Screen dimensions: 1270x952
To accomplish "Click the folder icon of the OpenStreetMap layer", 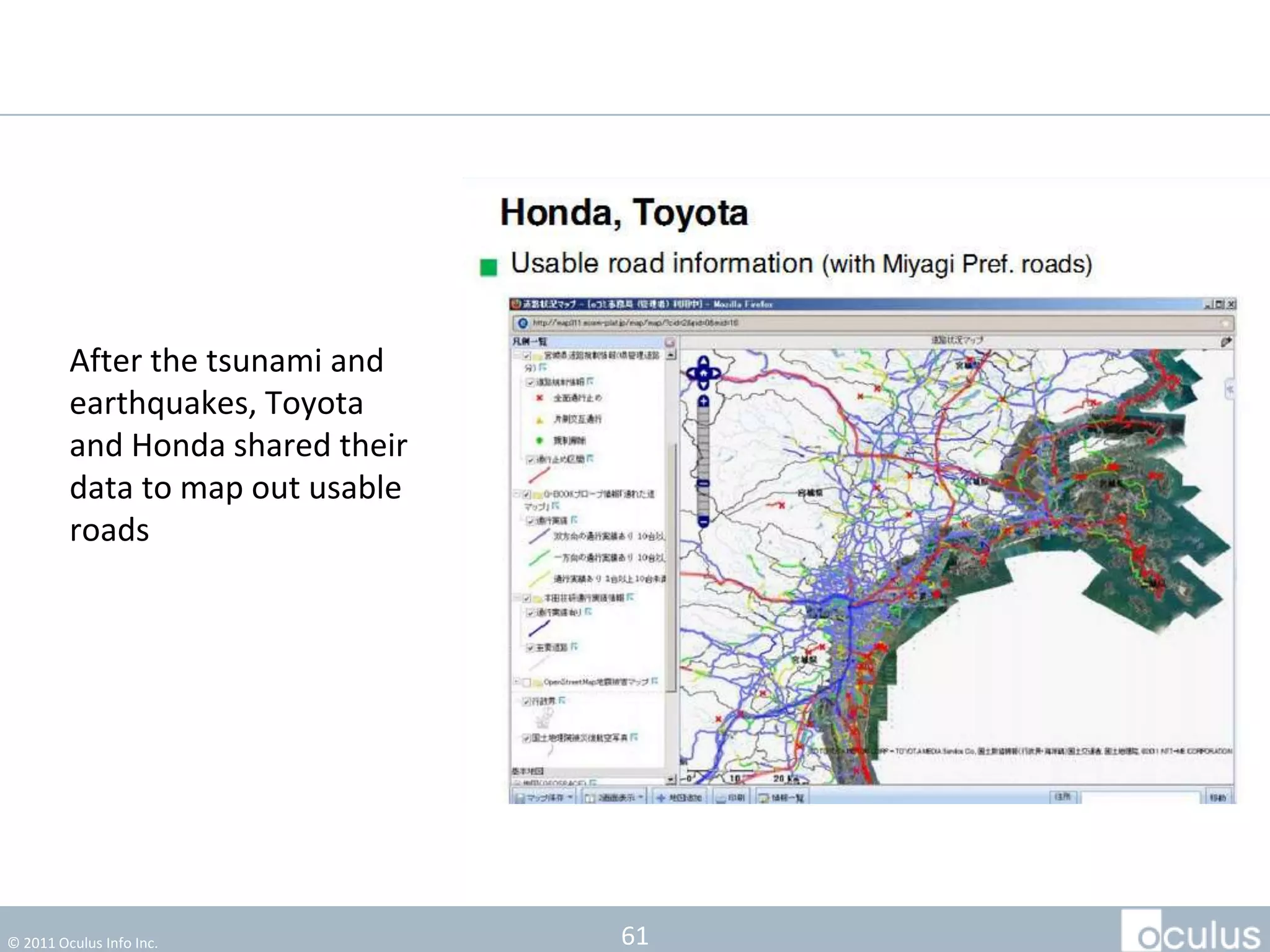I will tap(537, 682).
